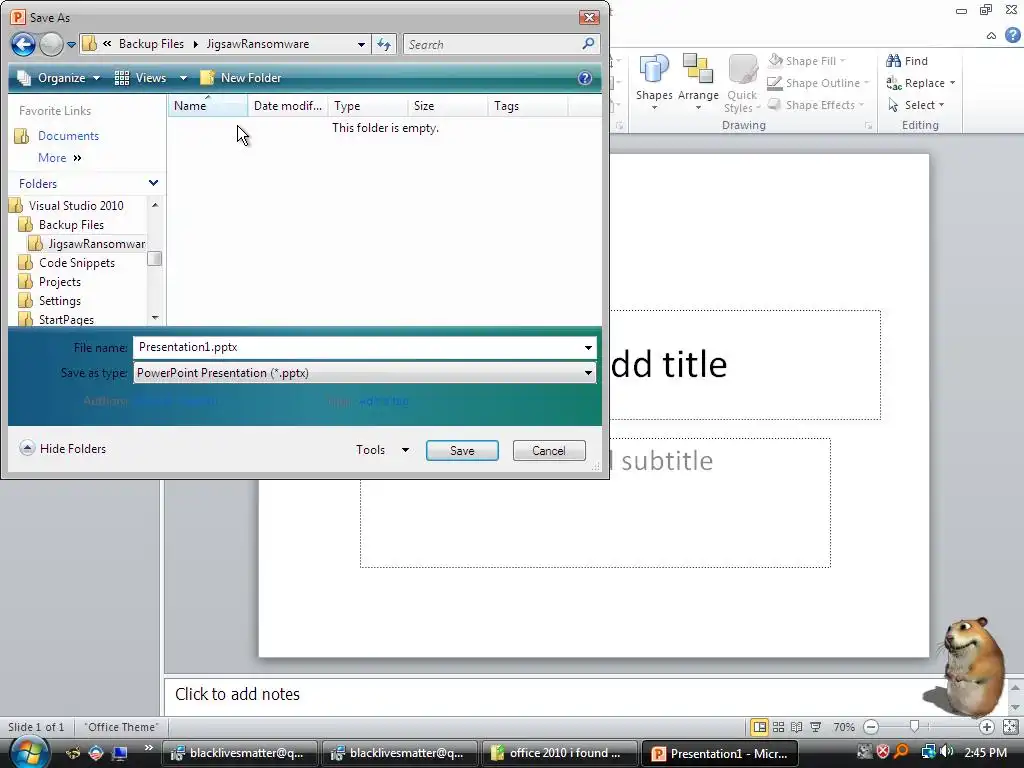This screenshot has width=1024, height=768.
Task: Sort by Type column header
Action: point(368,106)
